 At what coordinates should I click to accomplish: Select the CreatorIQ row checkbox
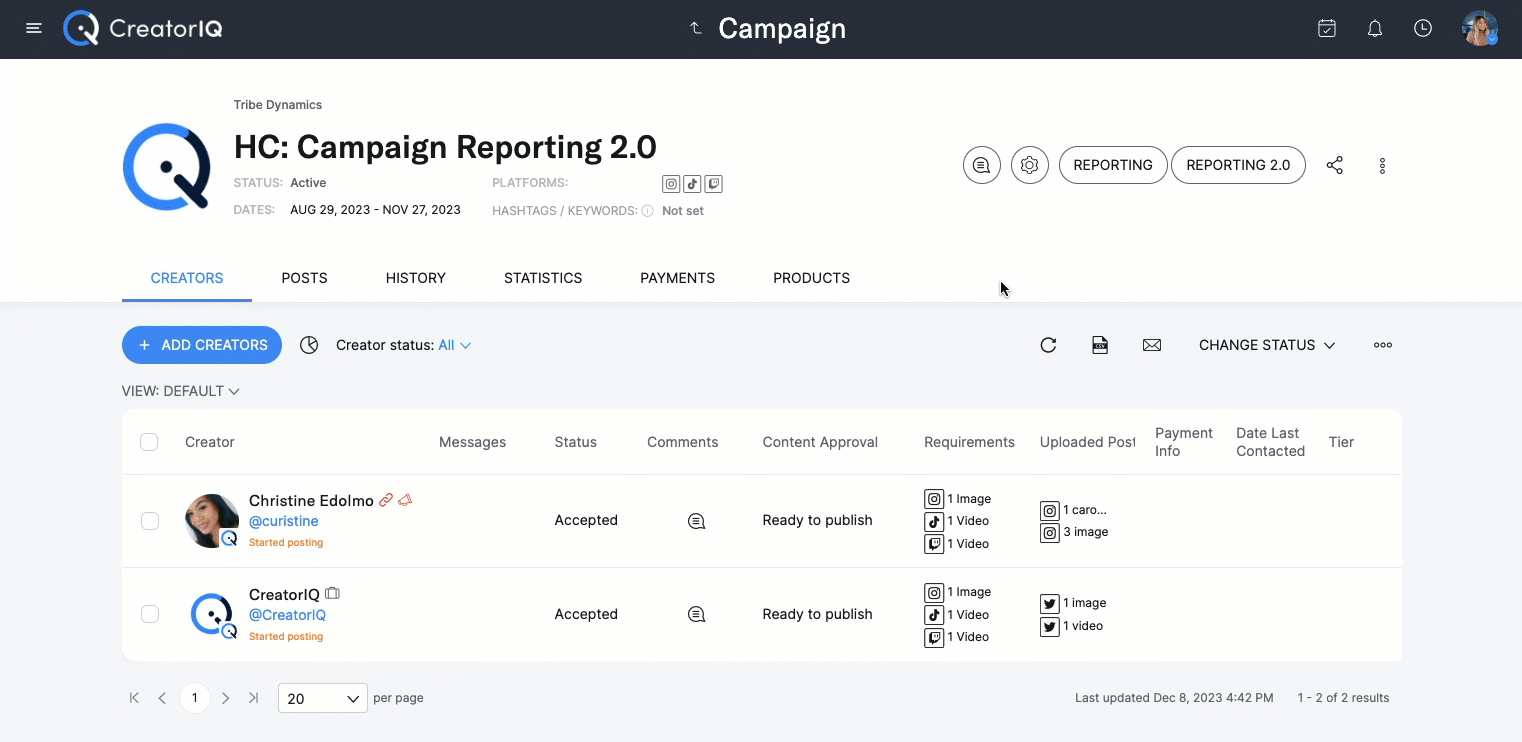(149, 614)
